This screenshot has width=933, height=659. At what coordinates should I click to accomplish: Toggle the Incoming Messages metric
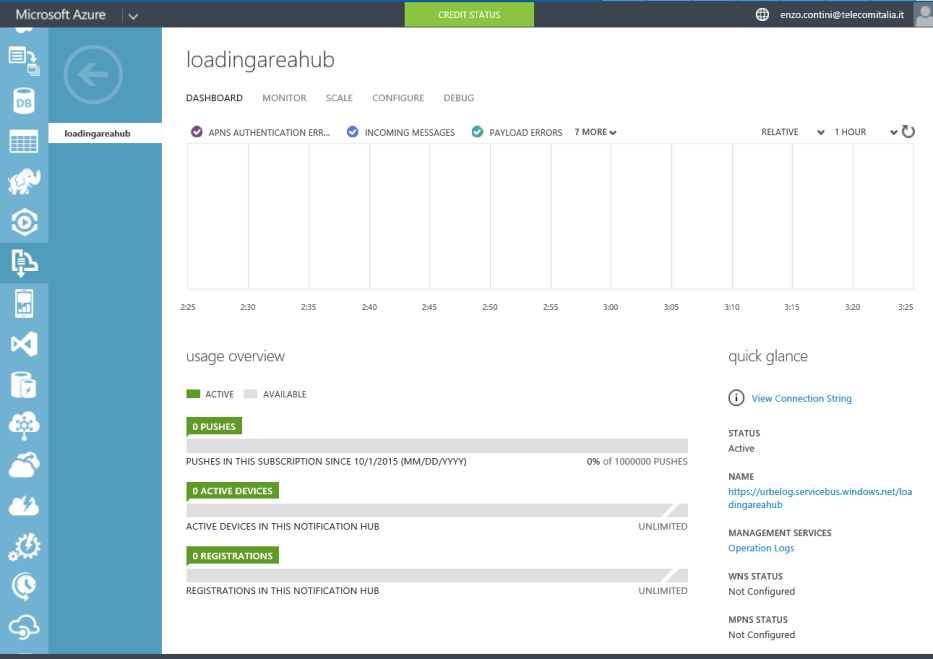pyautogui.click(x=352, y=131)
